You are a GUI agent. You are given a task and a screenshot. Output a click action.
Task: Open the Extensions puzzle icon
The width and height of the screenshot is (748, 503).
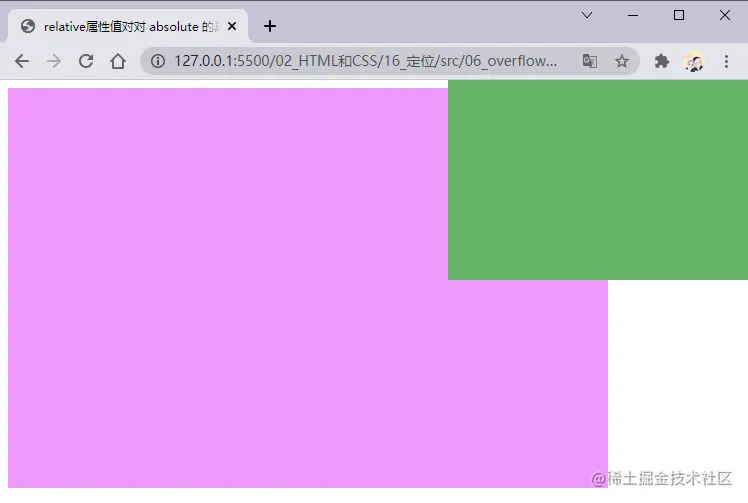pos(662,61)
